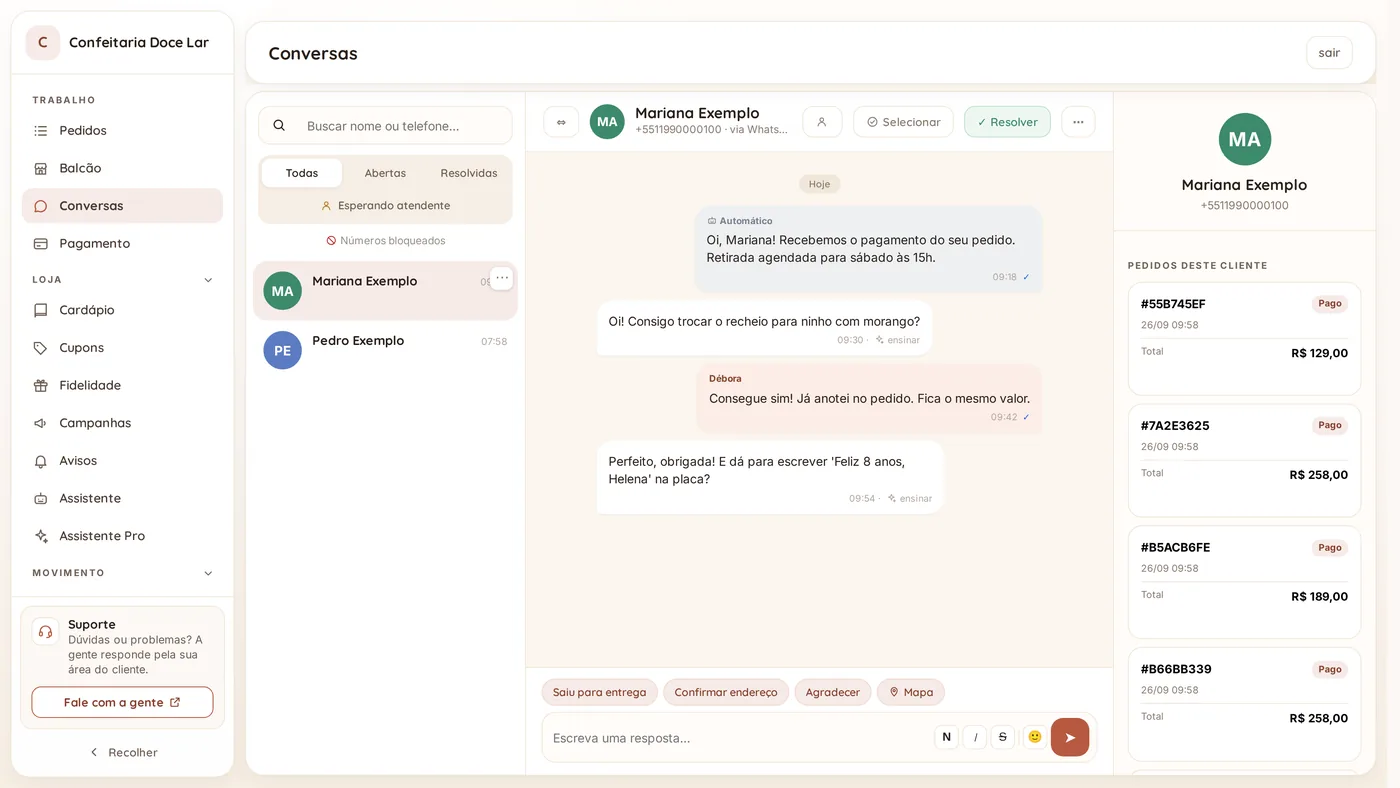Click the send arrow button
This screenshot has height=788, width=1400.
1070,737
